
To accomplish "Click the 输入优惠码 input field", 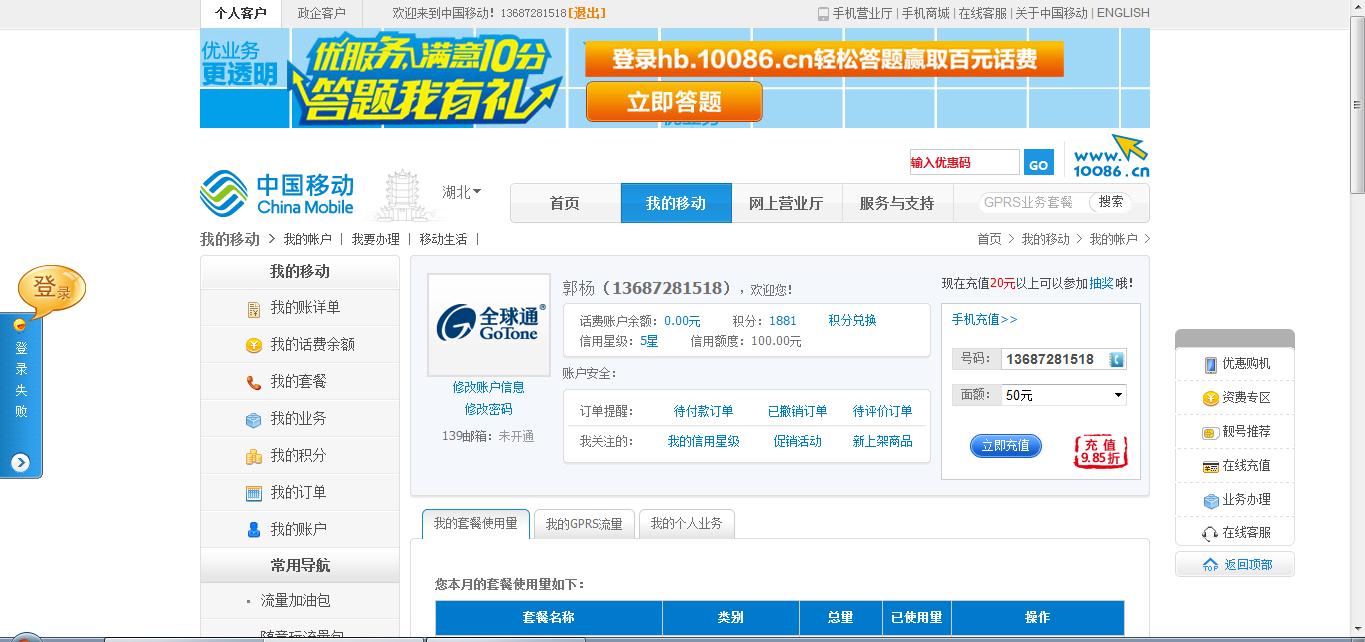I will (964, 163).
